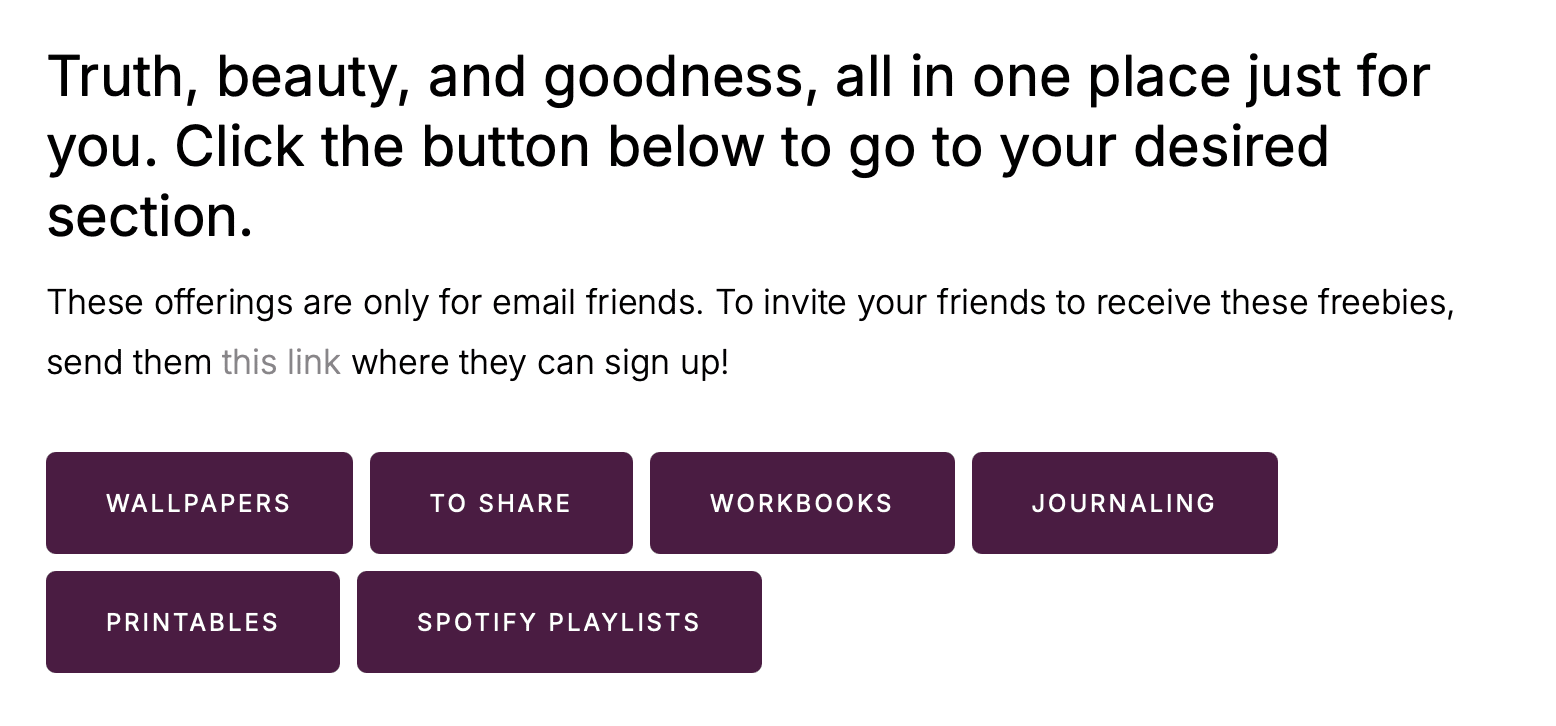Click the text "where they can sign up!"
Viewport: 1556px width, 726px height.
pos(540,362)
